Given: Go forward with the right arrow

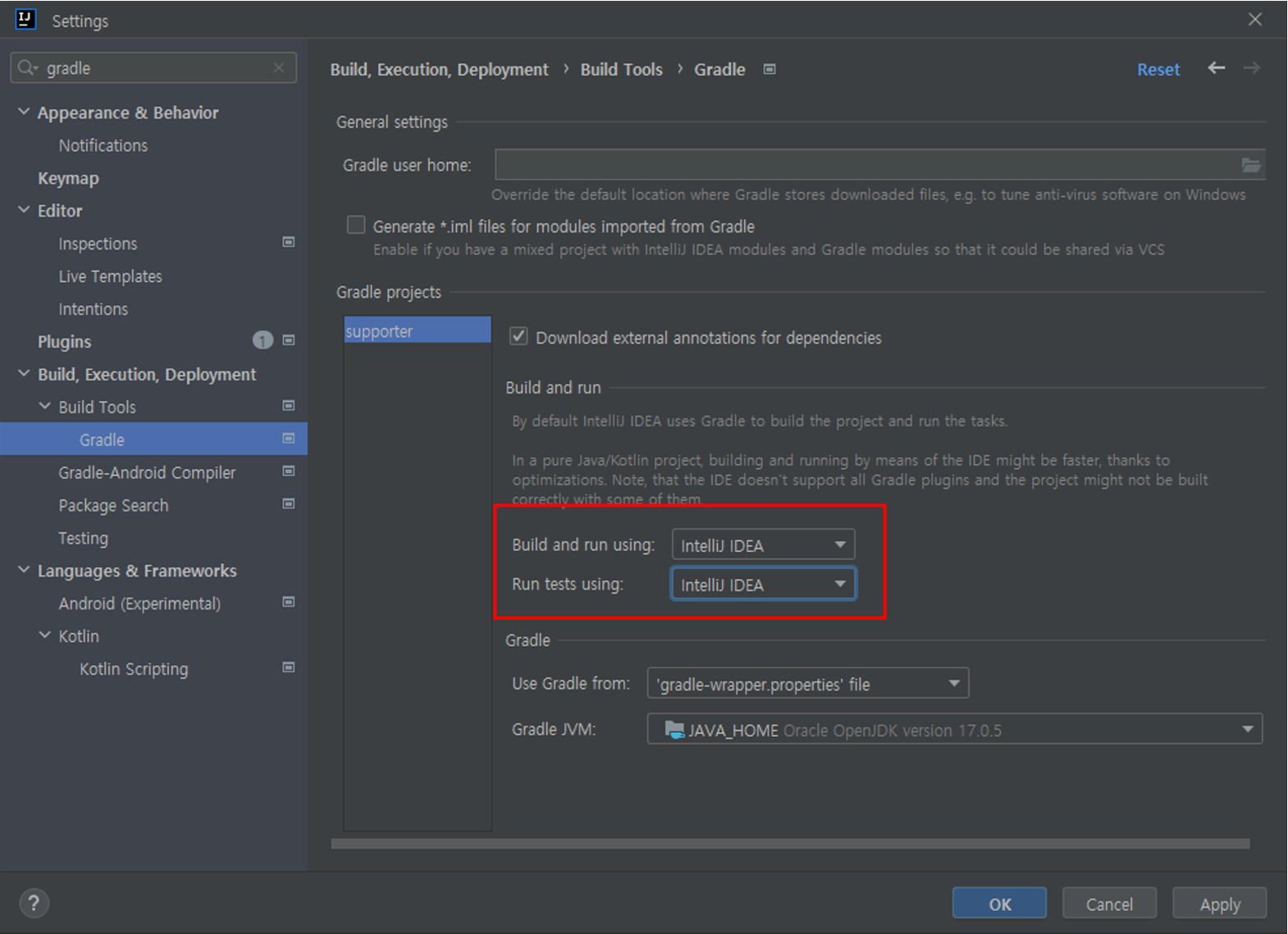Looking at the screenshot, I should coord(1251,68).
